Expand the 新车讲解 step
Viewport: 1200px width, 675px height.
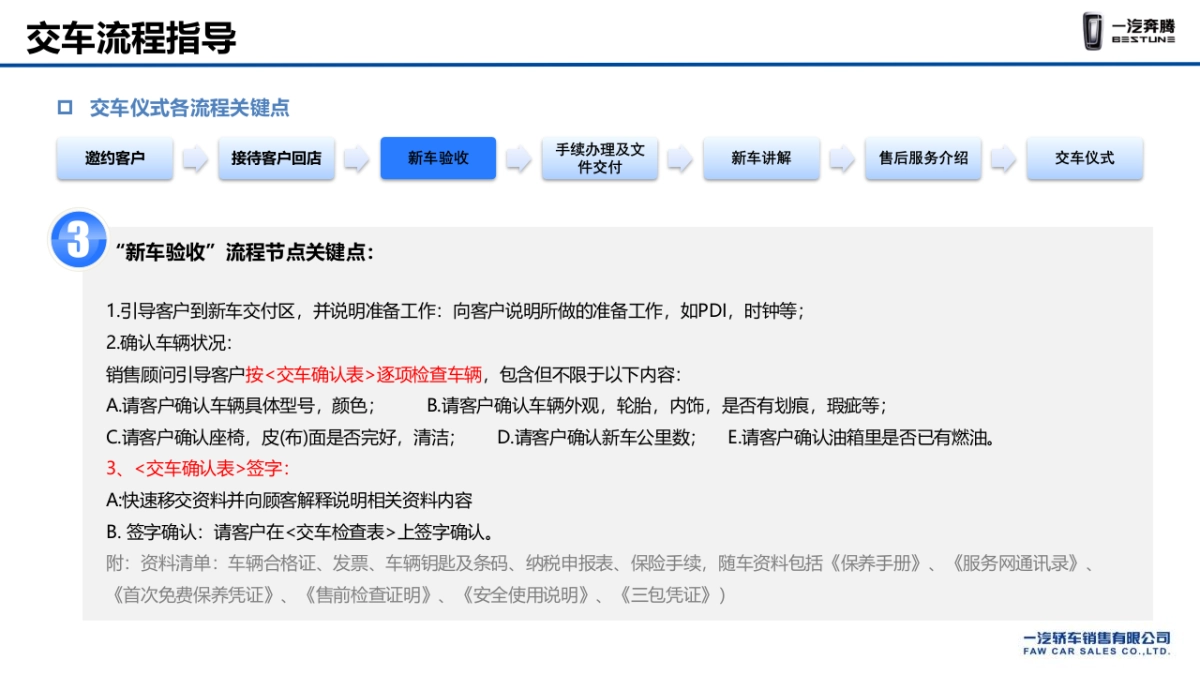point(760,158)
